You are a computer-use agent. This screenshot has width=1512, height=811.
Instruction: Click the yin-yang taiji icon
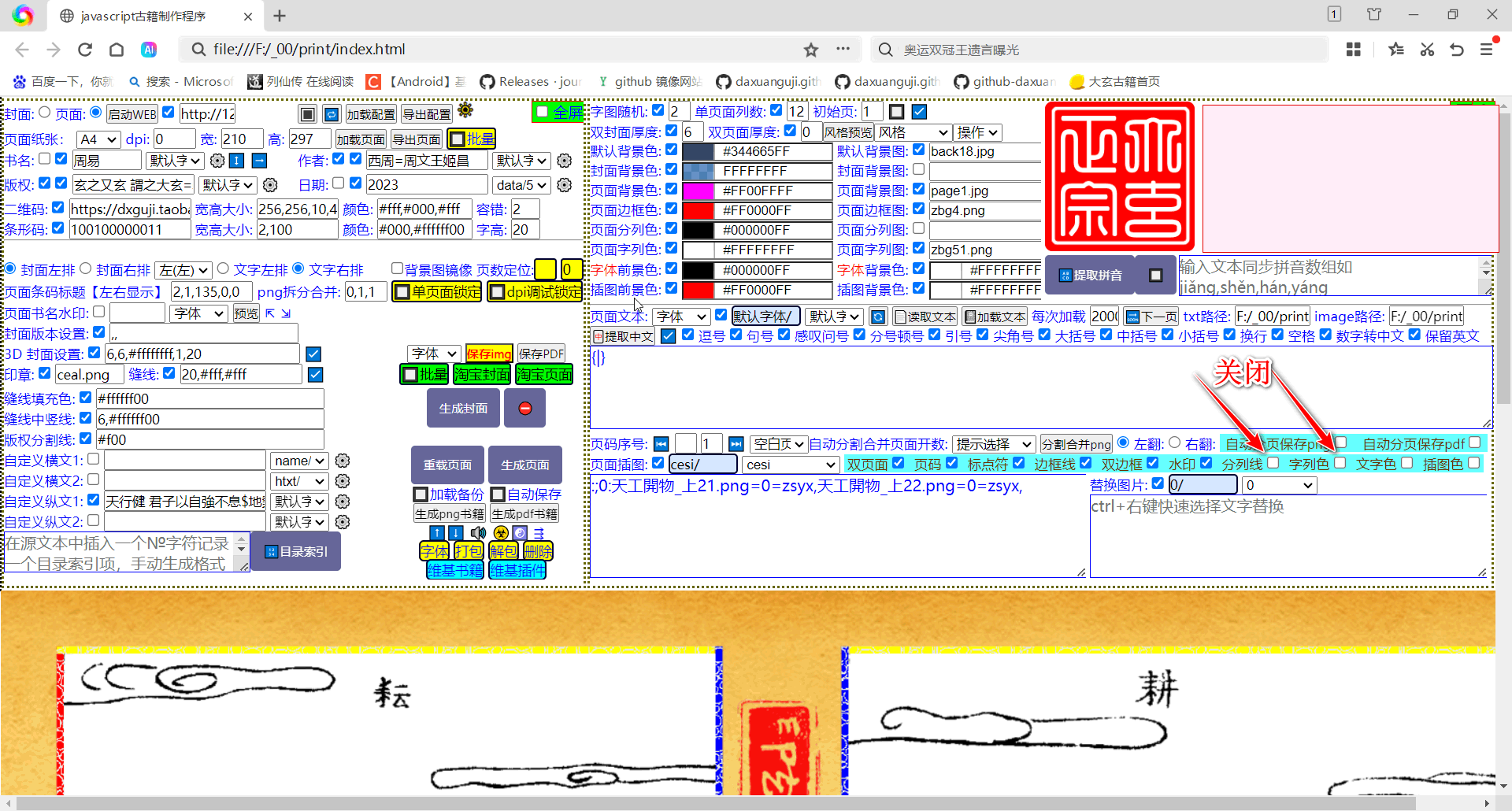(x=520, y=532)
